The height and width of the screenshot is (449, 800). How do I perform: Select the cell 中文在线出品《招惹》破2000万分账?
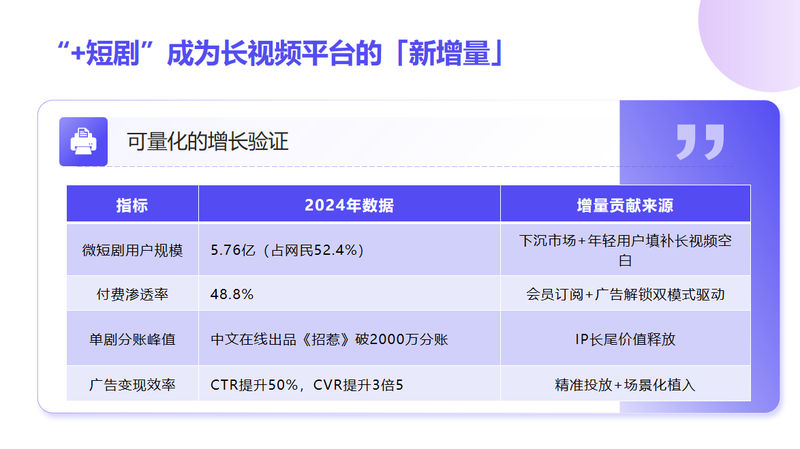tap(349, 339)
